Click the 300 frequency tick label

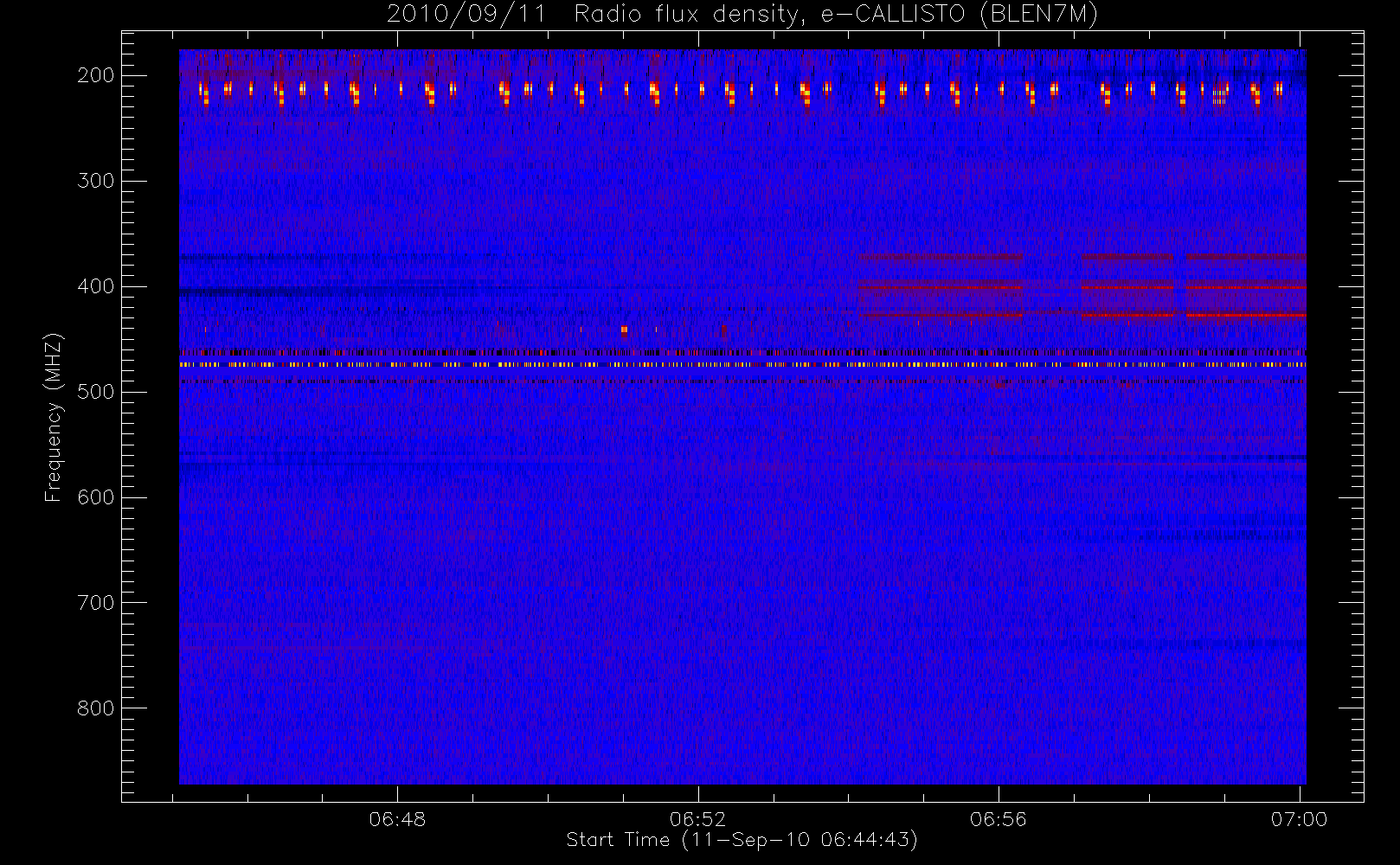tap(96, 181)
